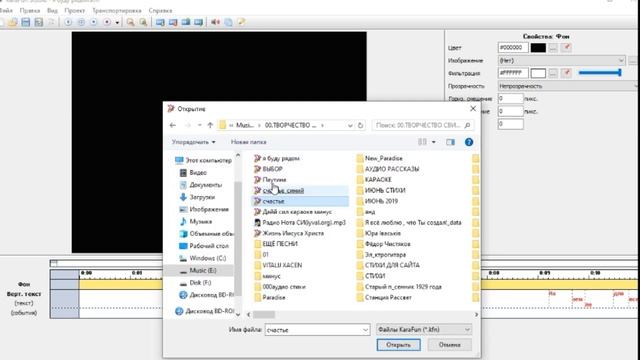Image resolution: width=640 pixels, height=360 pixels.
Task: Click the Save floppy icon in the toolbar
Action: (26, 22)
